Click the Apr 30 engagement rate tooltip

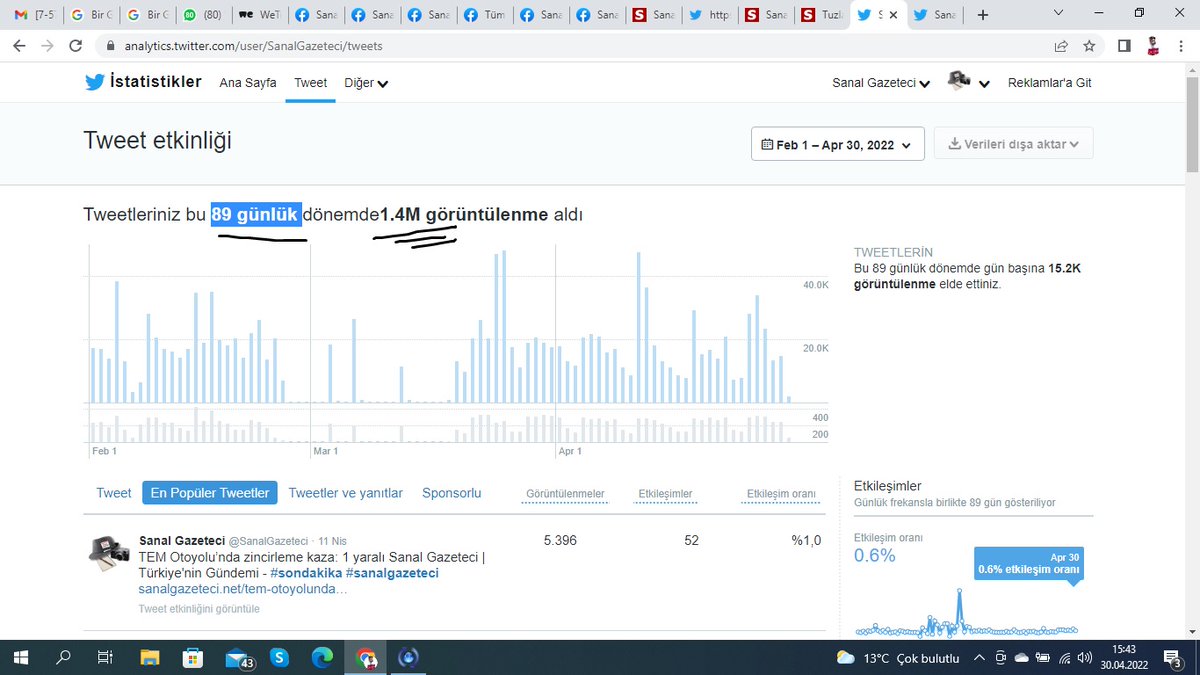click(1027, 563)
